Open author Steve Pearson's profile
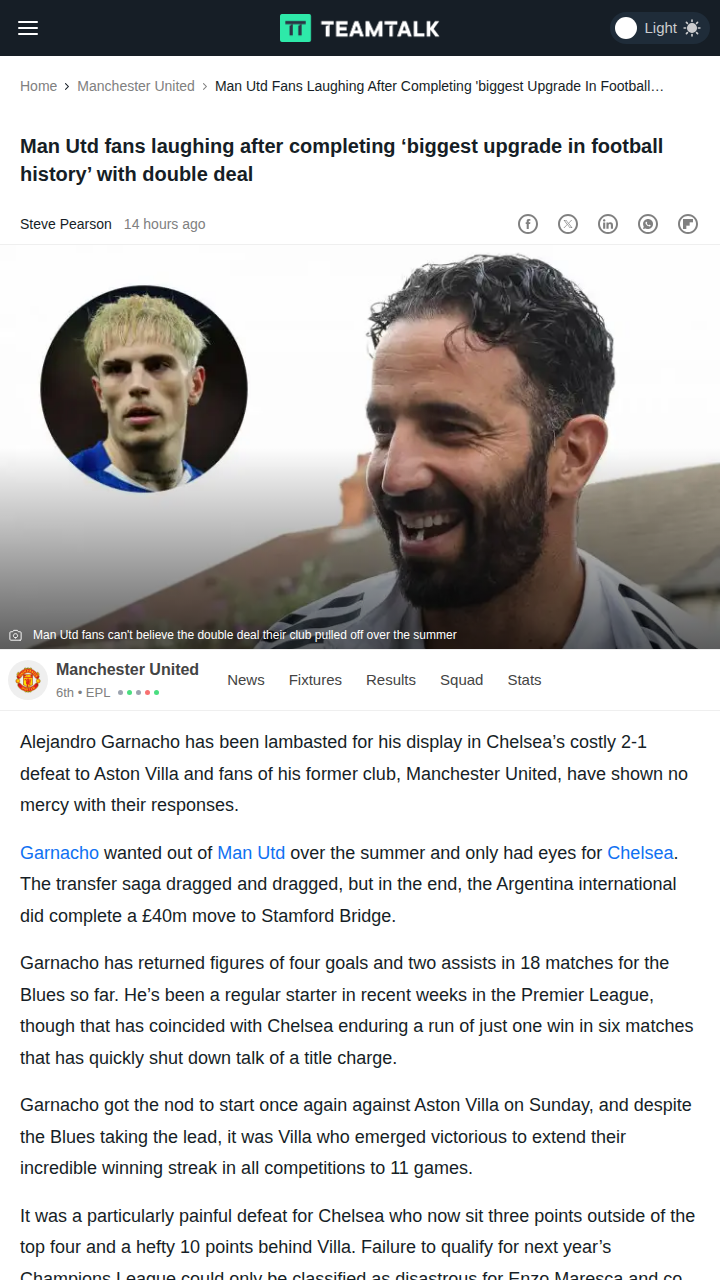The image size is (720, 1280). 66,224
